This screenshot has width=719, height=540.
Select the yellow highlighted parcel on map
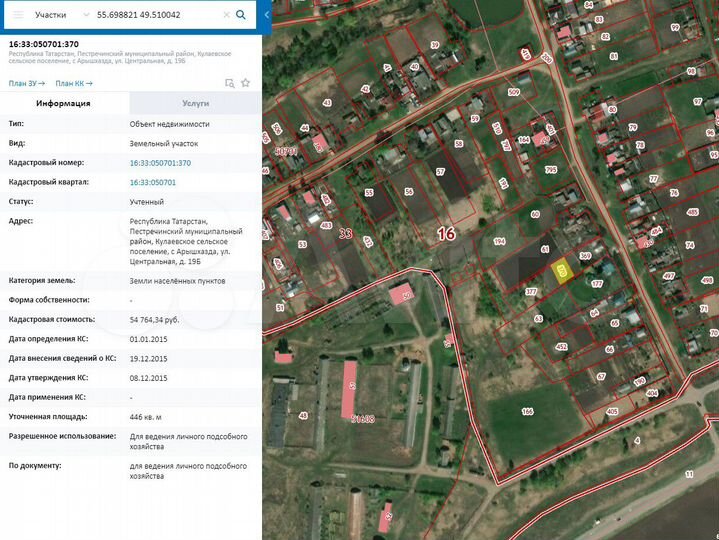[562, 271]
